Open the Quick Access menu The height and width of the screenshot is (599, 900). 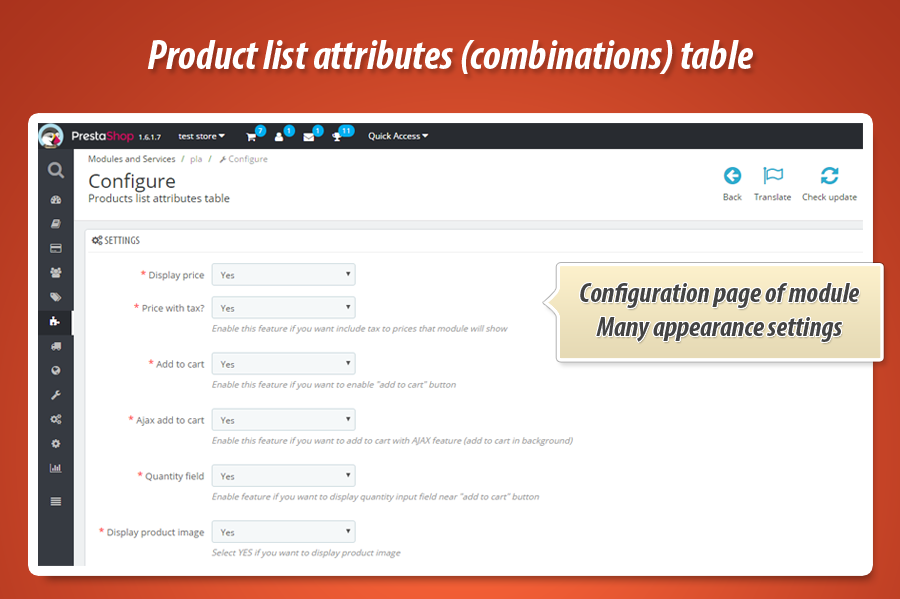(397, 135)
